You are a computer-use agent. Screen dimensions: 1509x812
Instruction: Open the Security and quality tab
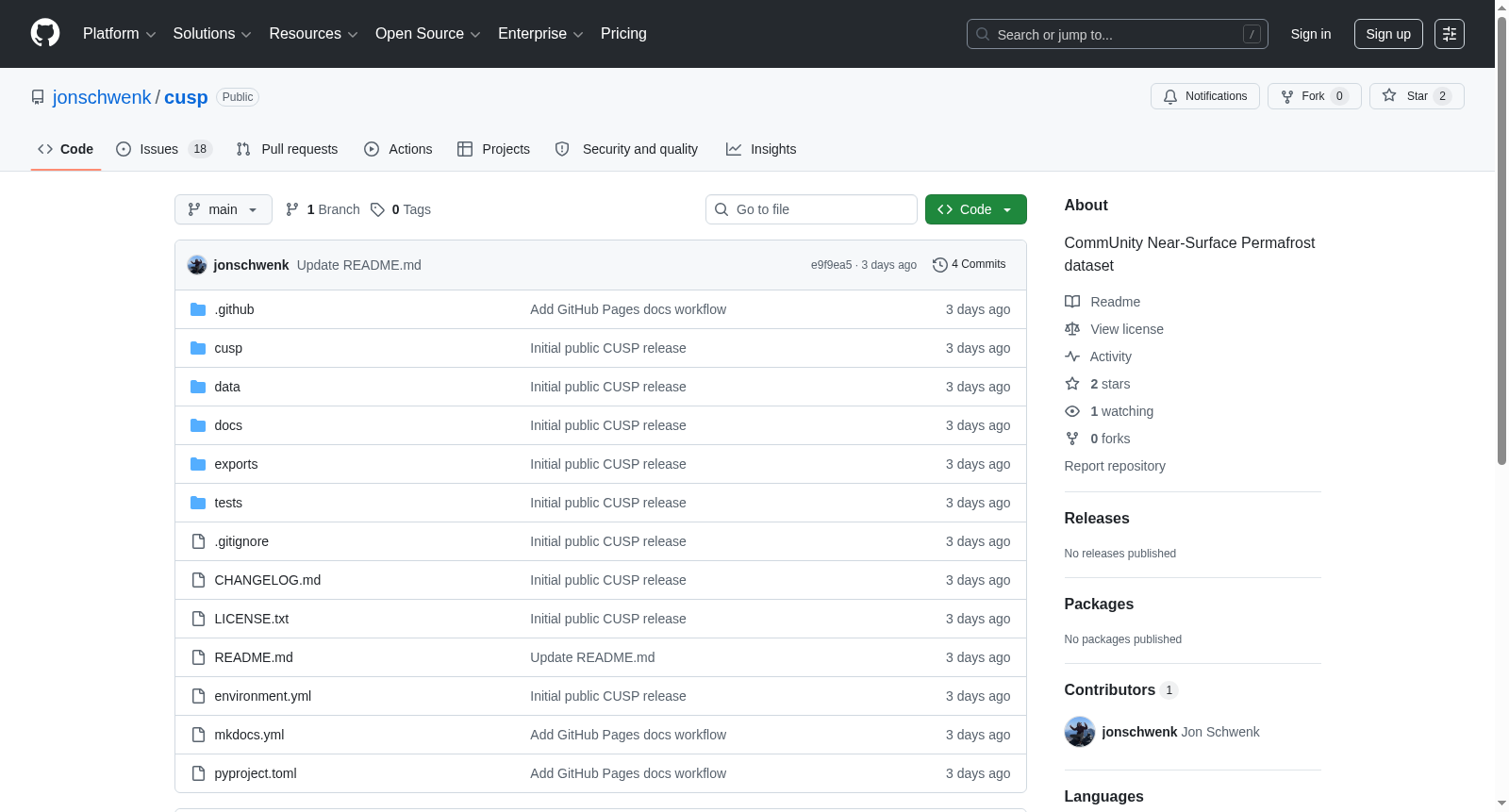coord(626,149)
